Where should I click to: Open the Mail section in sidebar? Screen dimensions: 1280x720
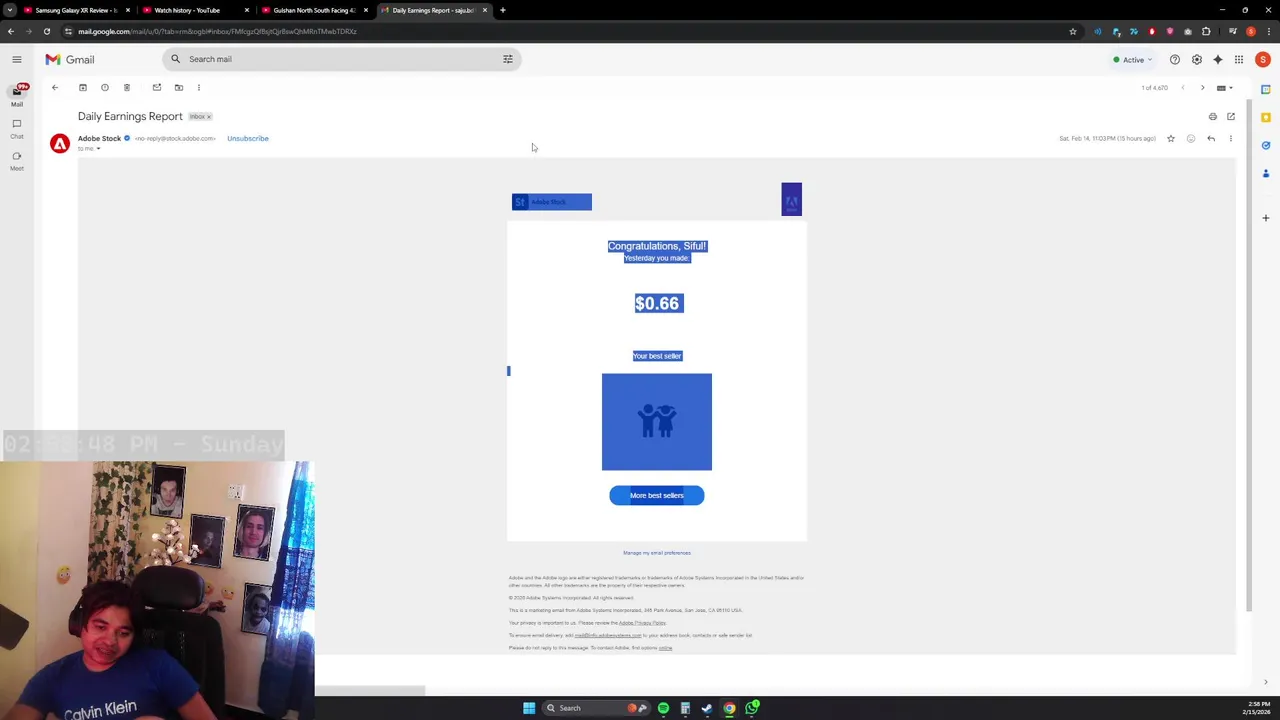point(17,96)
